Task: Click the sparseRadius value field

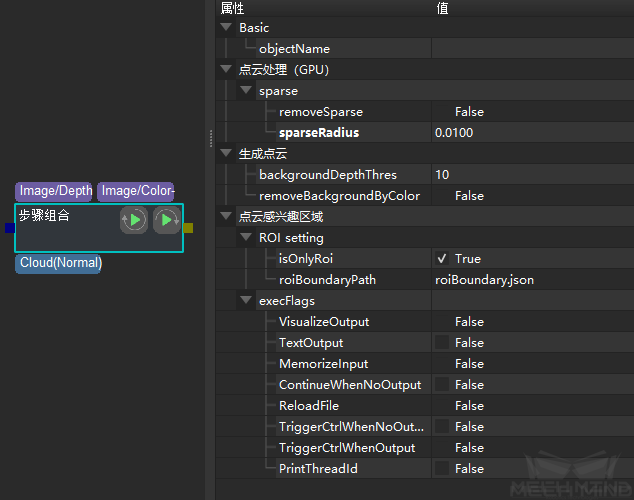Action: (x=530, y=133)
